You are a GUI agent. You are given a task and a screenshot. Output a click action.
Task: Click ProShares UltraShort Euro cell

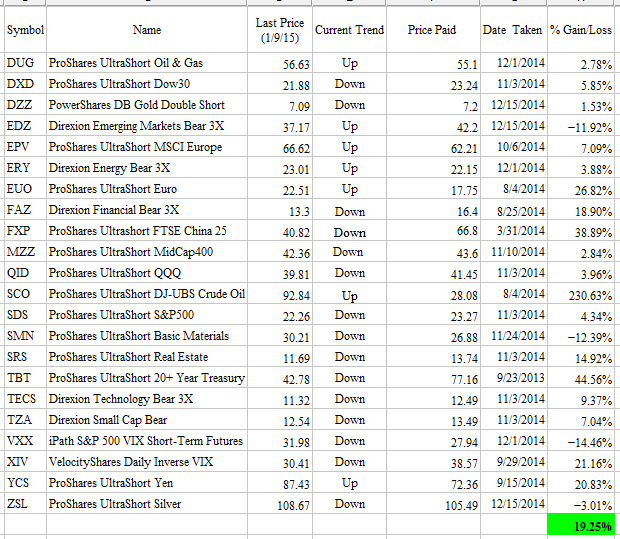(x=147, y=188)
